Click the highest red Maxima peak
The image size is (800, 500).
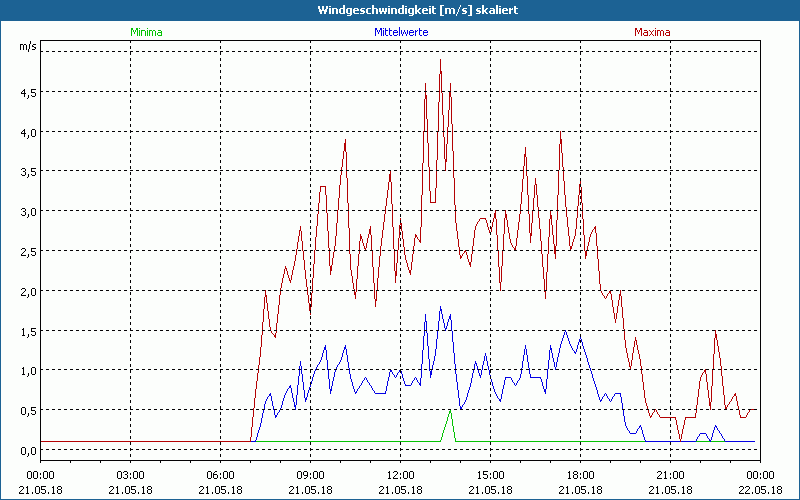440,60
